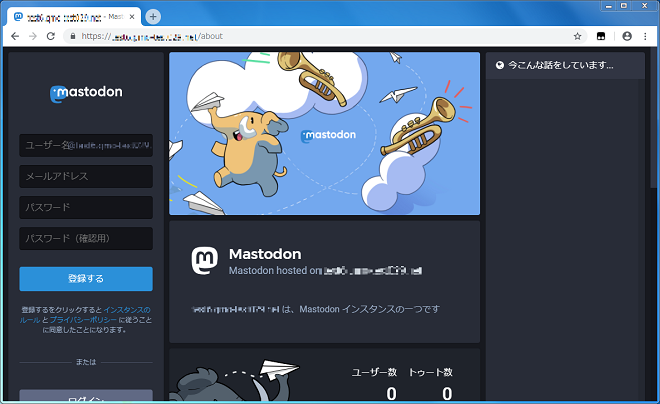Viewport: 660px width, 404px height.
Task: Click the browser forward arrow
Action: click(33, 36)
